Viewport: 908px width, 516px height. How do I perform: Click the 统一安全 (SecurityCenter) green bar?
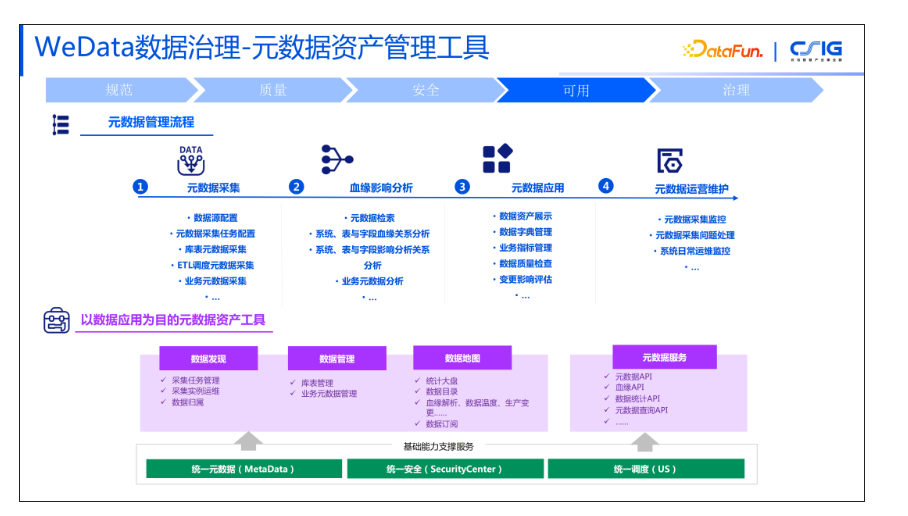(x=445, y=469)
